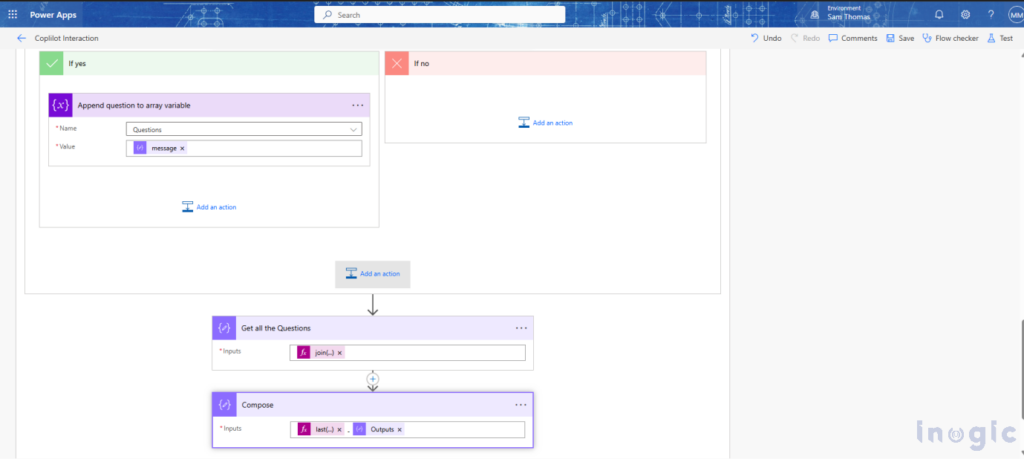Remove the message token from Value
Image resolution: width=1024 pixels, height=459 pixels.
[x=182, y=148]
